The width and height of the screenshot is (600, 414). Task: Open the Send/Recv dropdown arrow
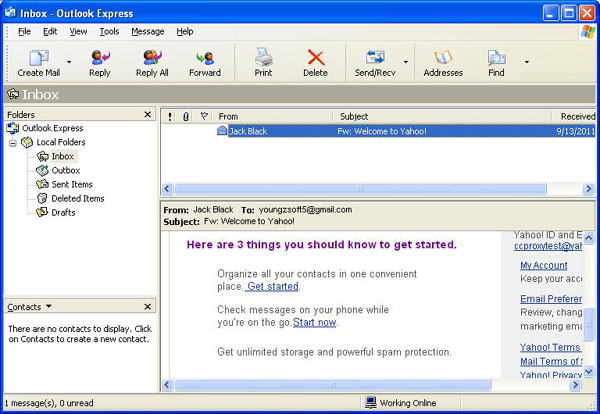point(406,62)
